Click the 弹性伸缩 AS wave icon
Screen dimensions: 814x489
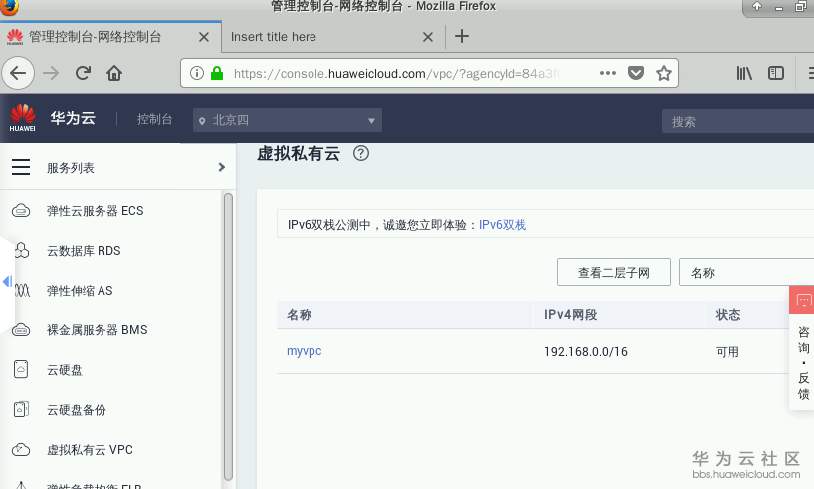coord(22,290)
